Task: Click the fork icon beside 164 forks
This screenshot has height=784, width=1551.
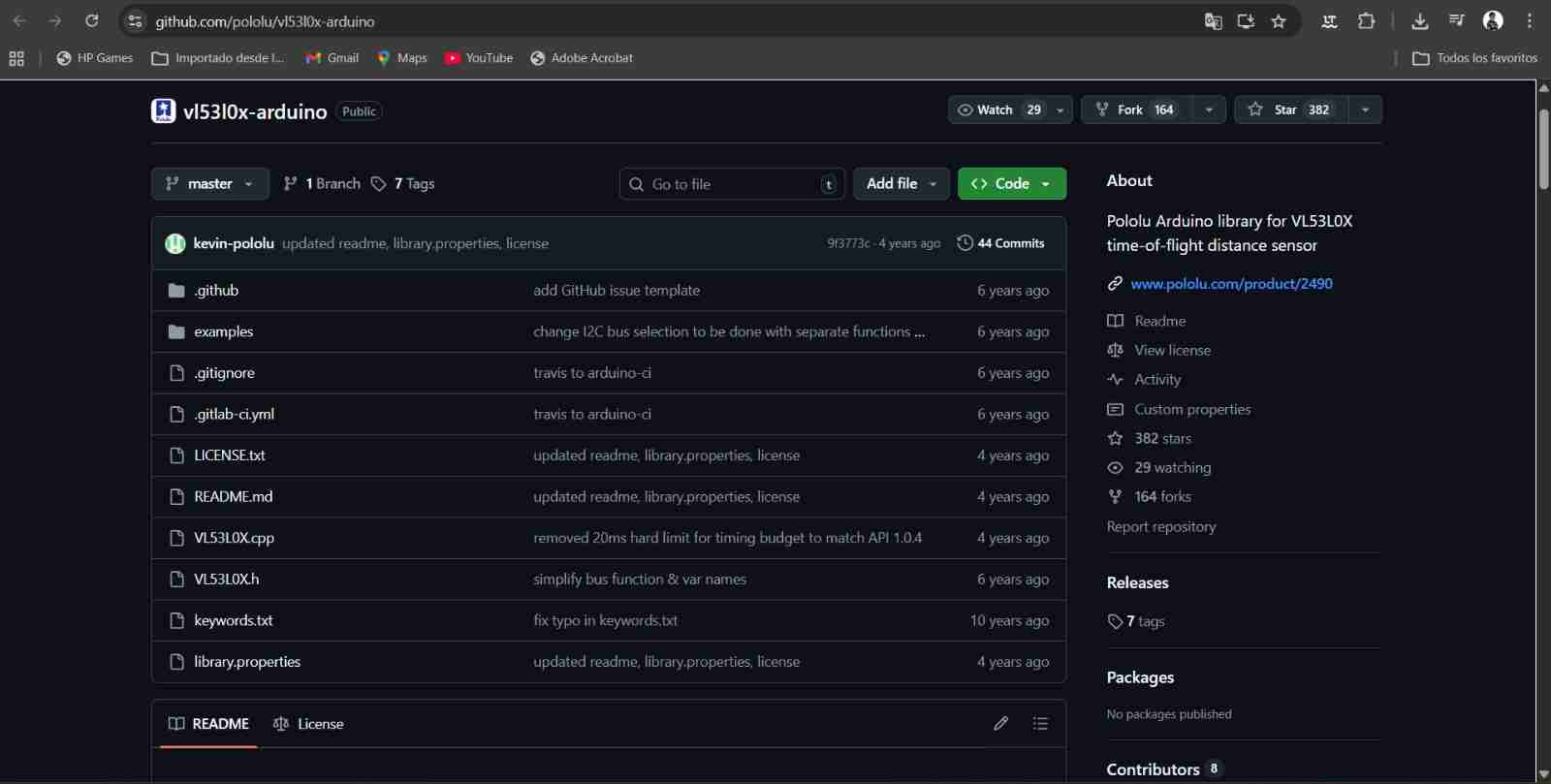Action: pyautogui.click(x=1116, y=496)
